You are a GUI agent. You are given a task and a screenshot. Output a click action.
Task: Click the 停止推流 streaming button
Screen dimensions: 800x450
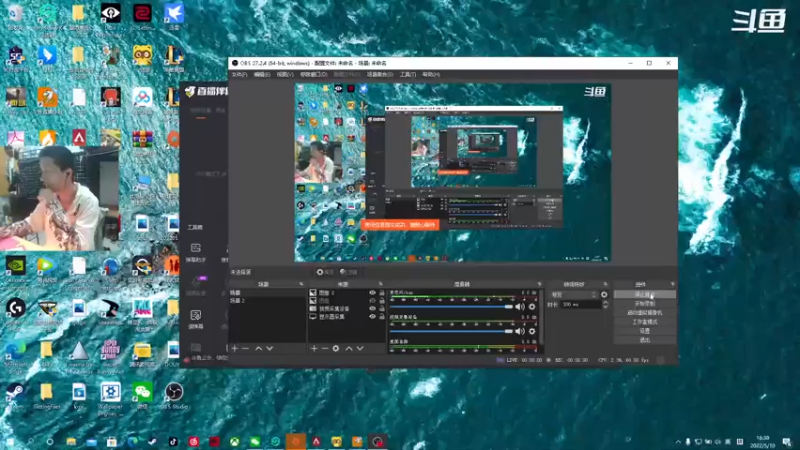(x=645, y=294)
